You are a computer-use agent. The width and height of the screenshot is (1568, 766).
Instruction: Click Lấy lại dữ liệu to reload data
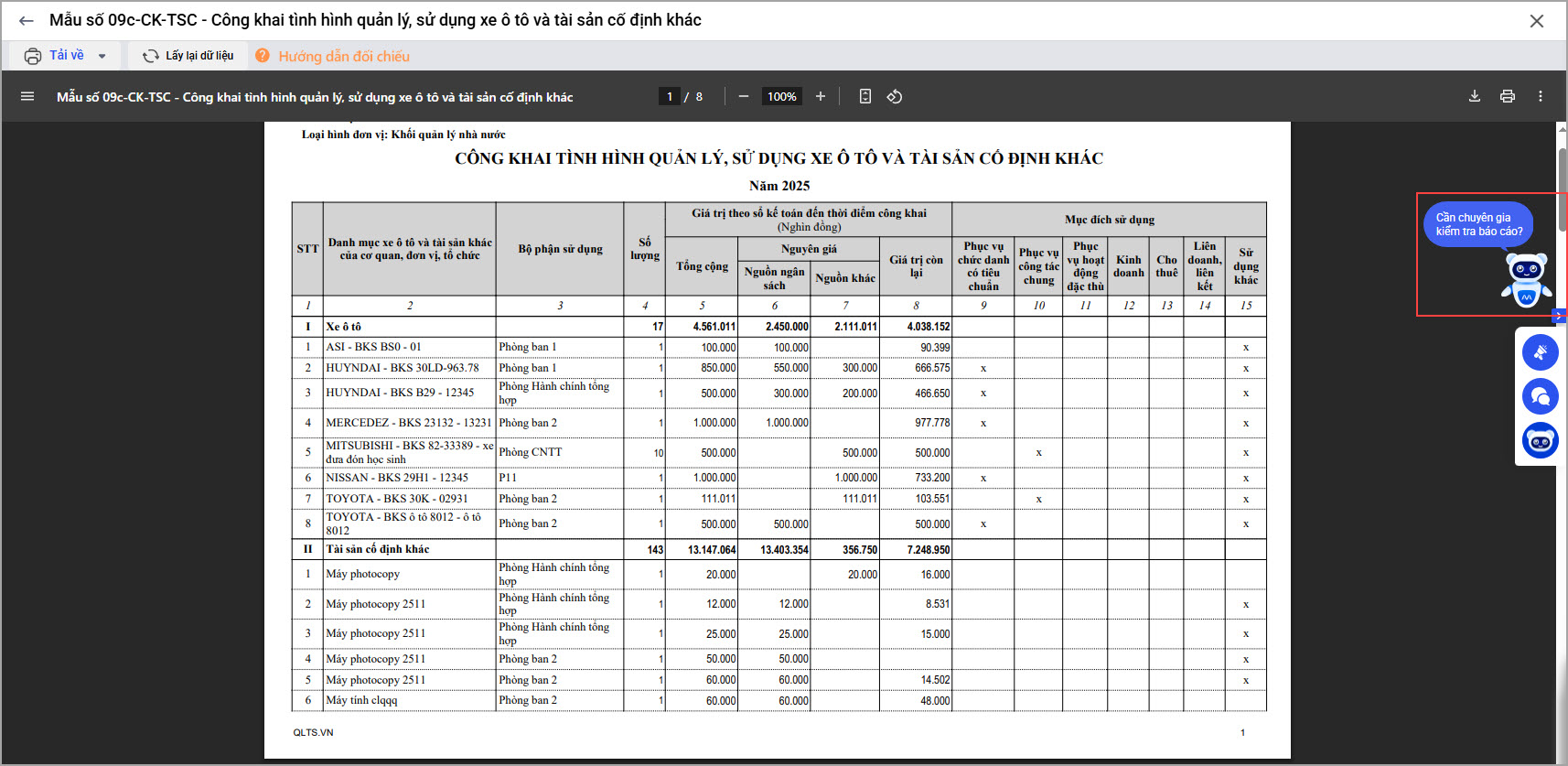tap(188, 56)
